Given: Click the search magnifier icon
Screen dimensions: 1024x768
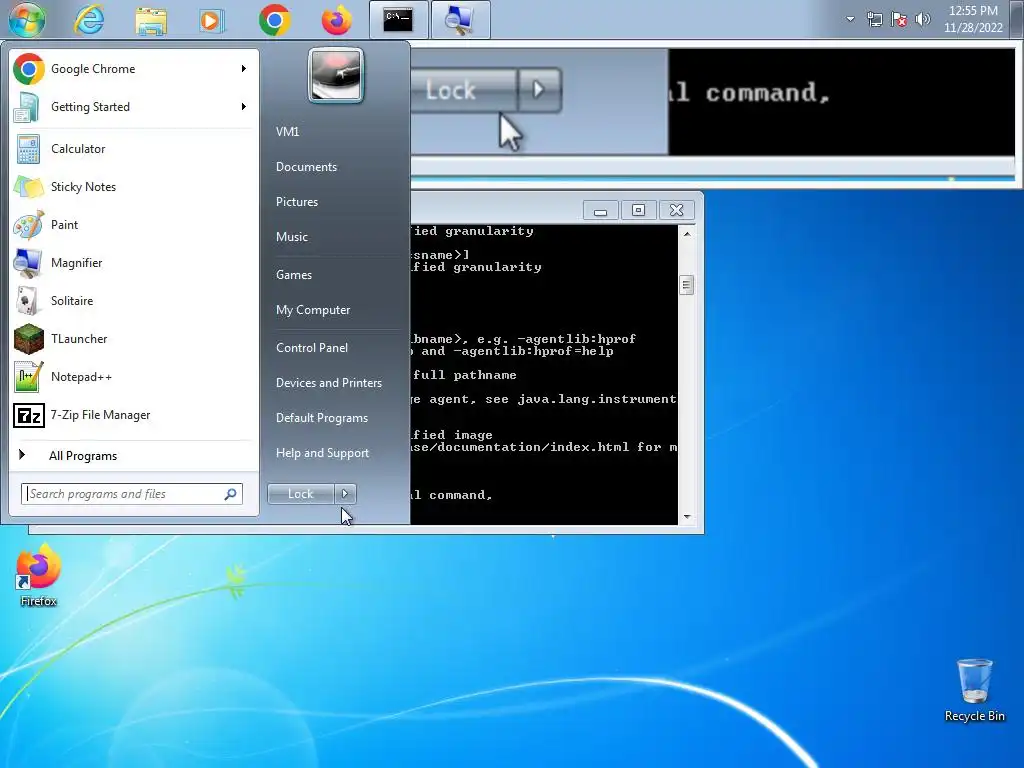Looking at the screenshot, I should [x=231, y=494].
